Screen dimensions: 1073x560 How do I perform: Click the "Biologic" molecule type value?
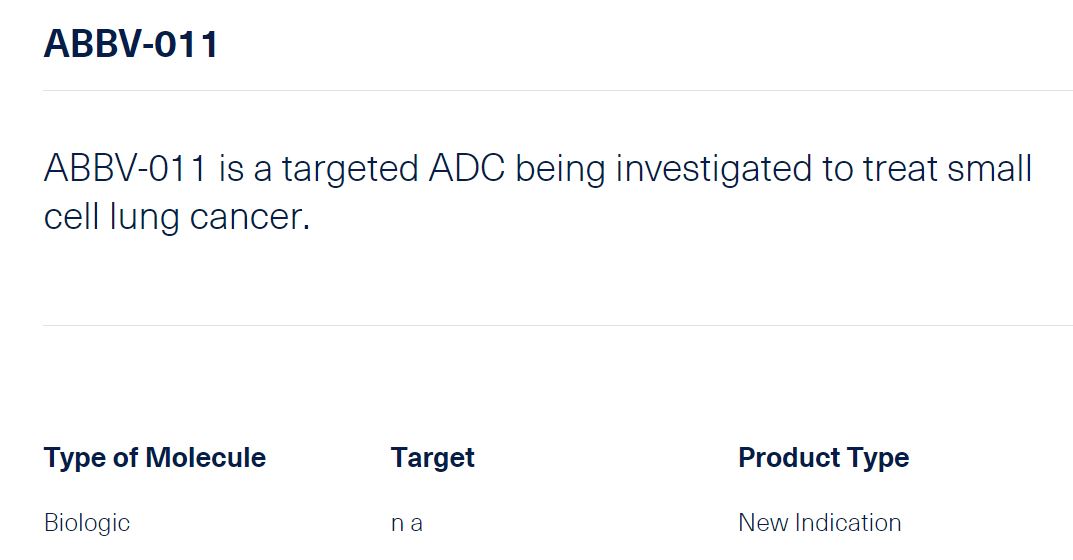pos(87,523)
